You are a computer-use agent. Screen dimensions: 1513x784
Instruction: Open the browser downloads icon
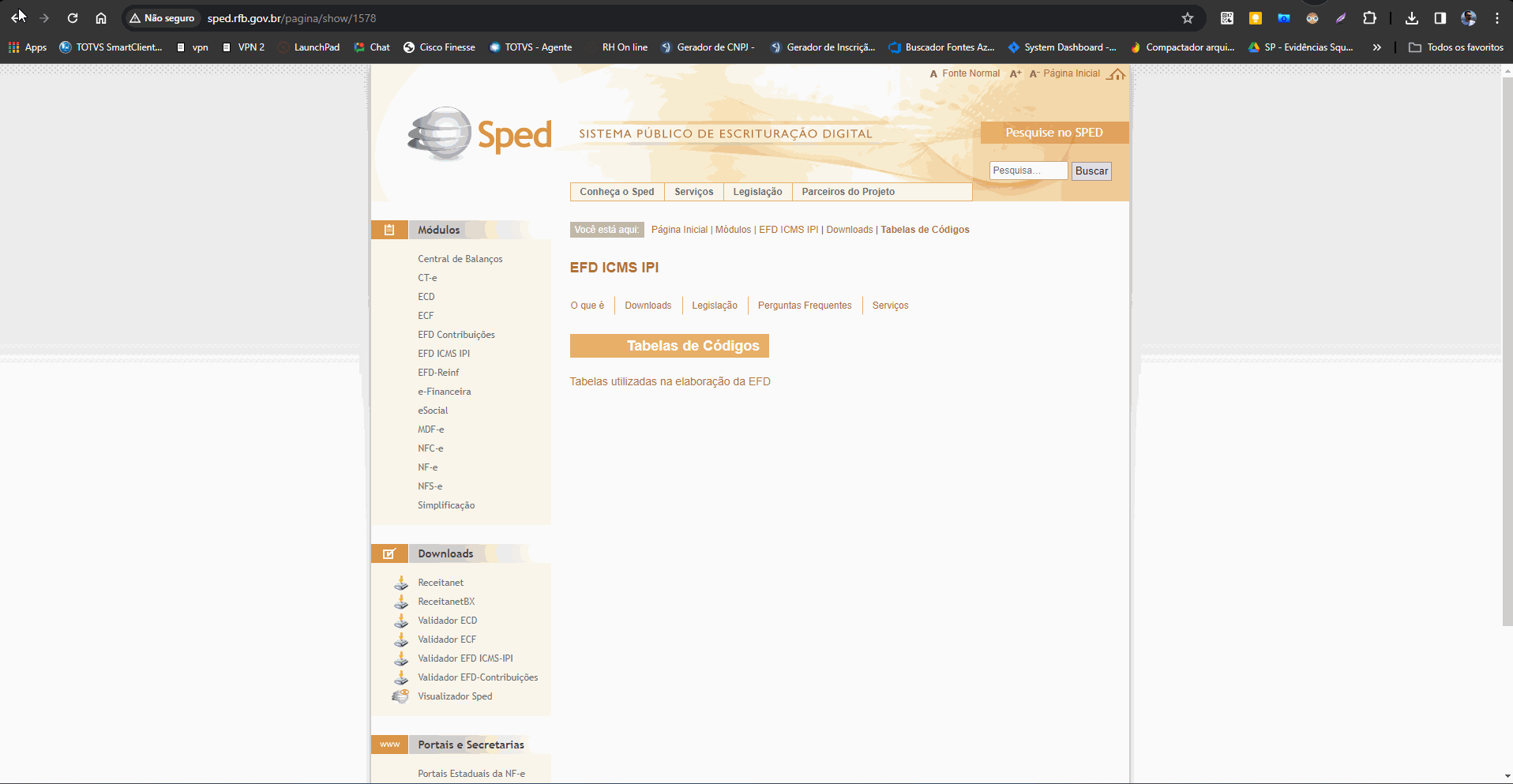(x=1412, y=18)
